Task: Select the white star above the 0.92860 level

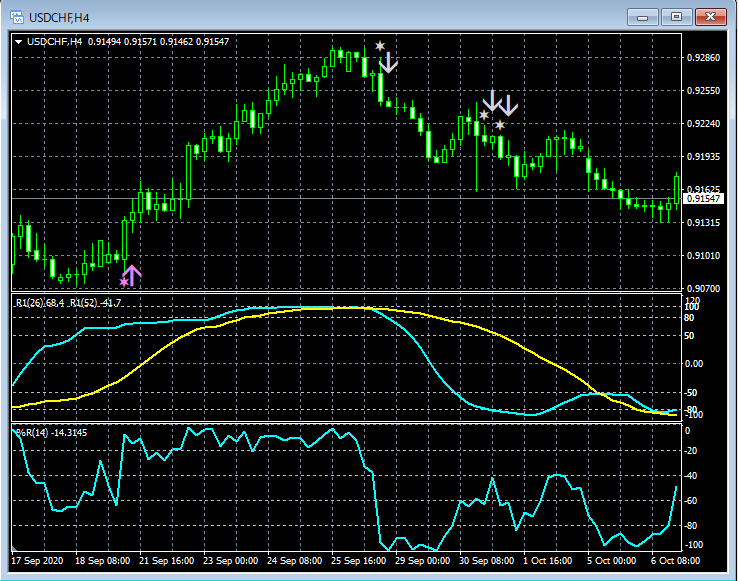Action: coord(380,46)
